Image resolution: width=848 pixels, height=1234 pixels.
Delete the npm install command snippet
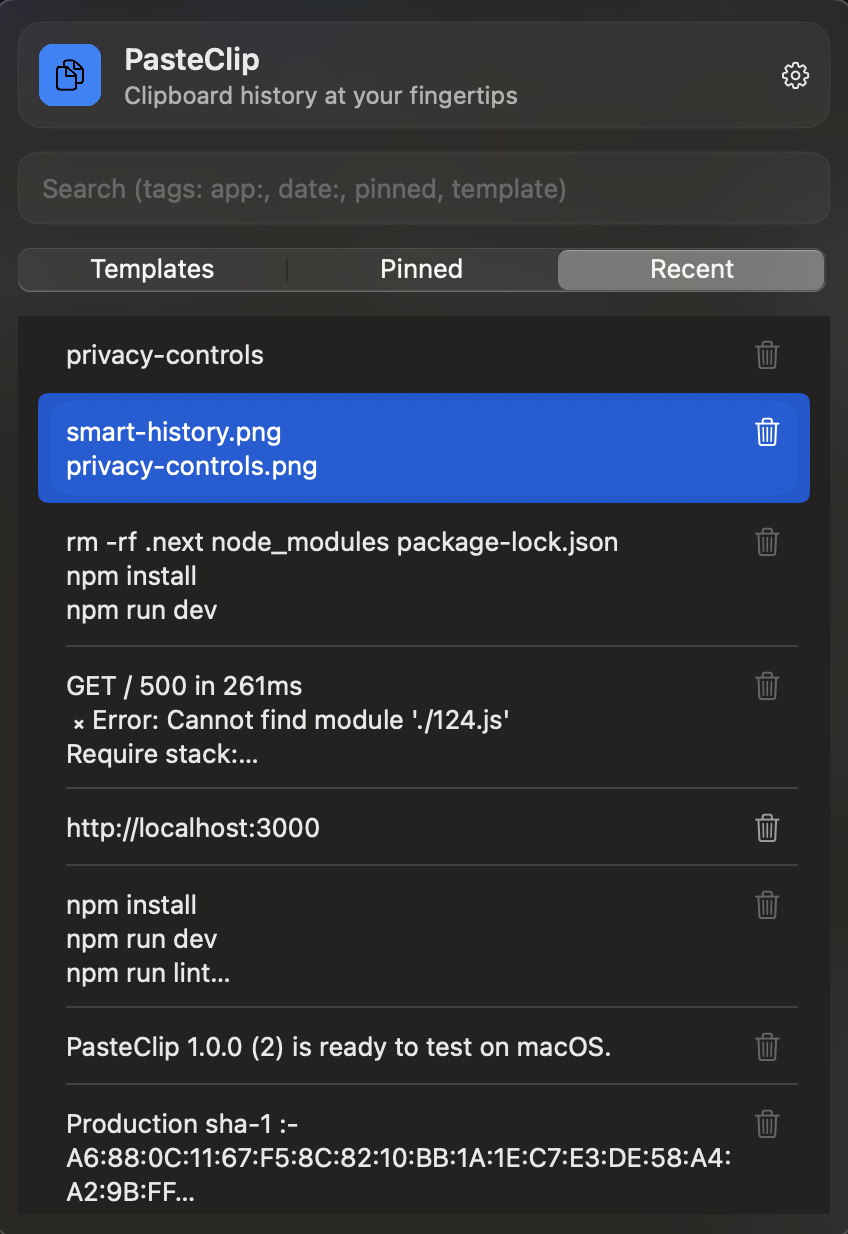pos(766,905)
